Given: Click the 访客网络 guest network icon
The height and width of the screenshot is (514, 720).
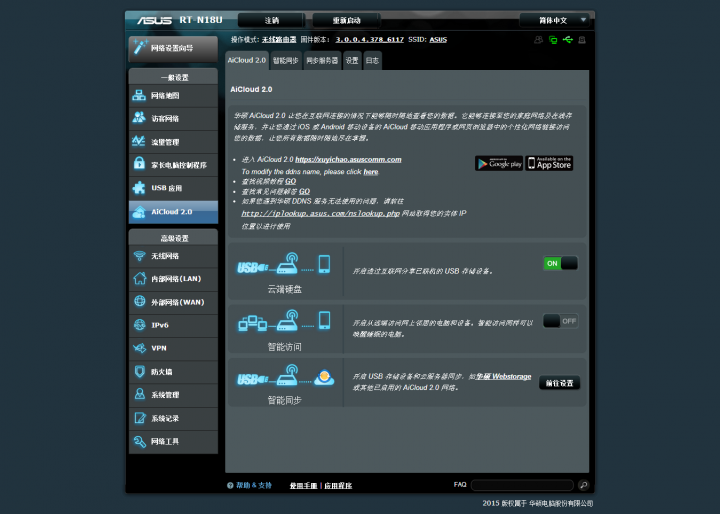Looking at the screenshot, I should point(139,118).
